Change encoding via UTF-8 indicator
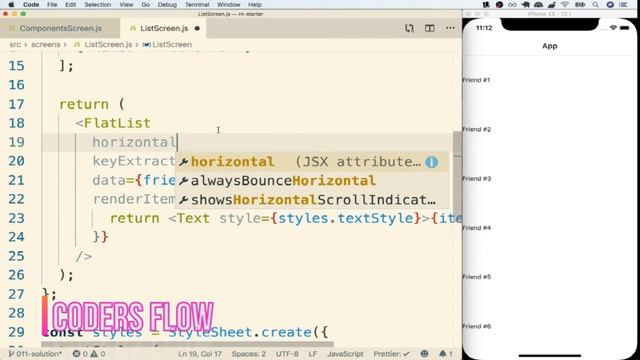The width and height of the screenshot is (640, 360). [x=287, y=353]
